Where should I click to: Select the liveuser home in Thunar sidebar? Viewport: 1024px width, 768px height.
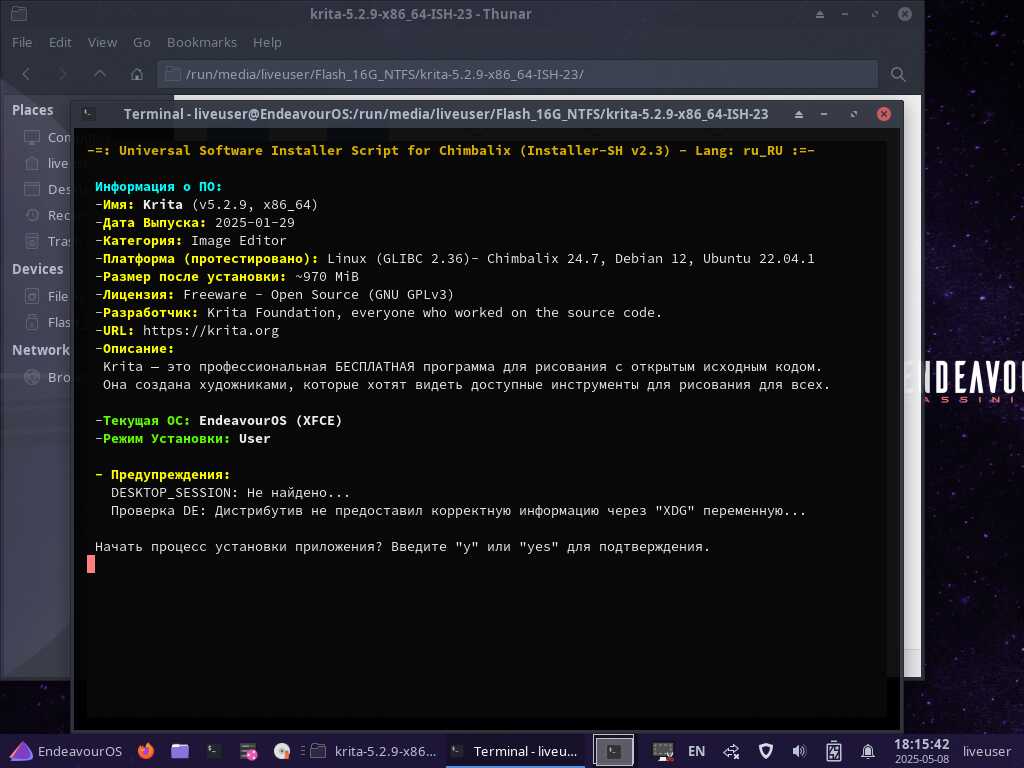(x=46, y=163)
